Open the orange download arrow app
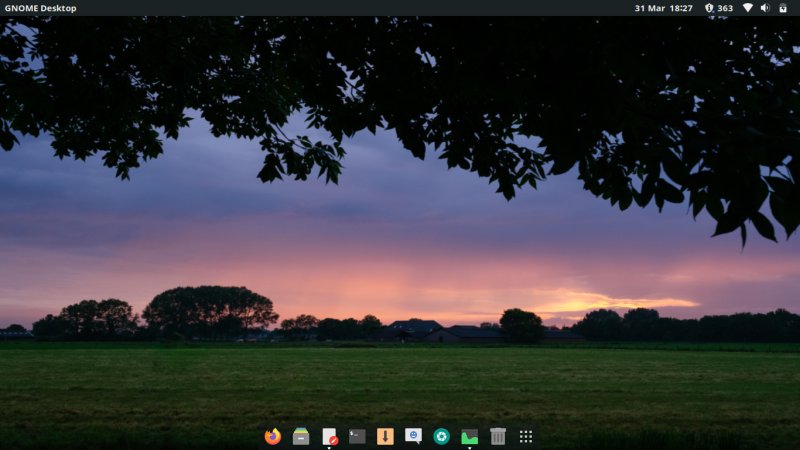 coord(385,436)
